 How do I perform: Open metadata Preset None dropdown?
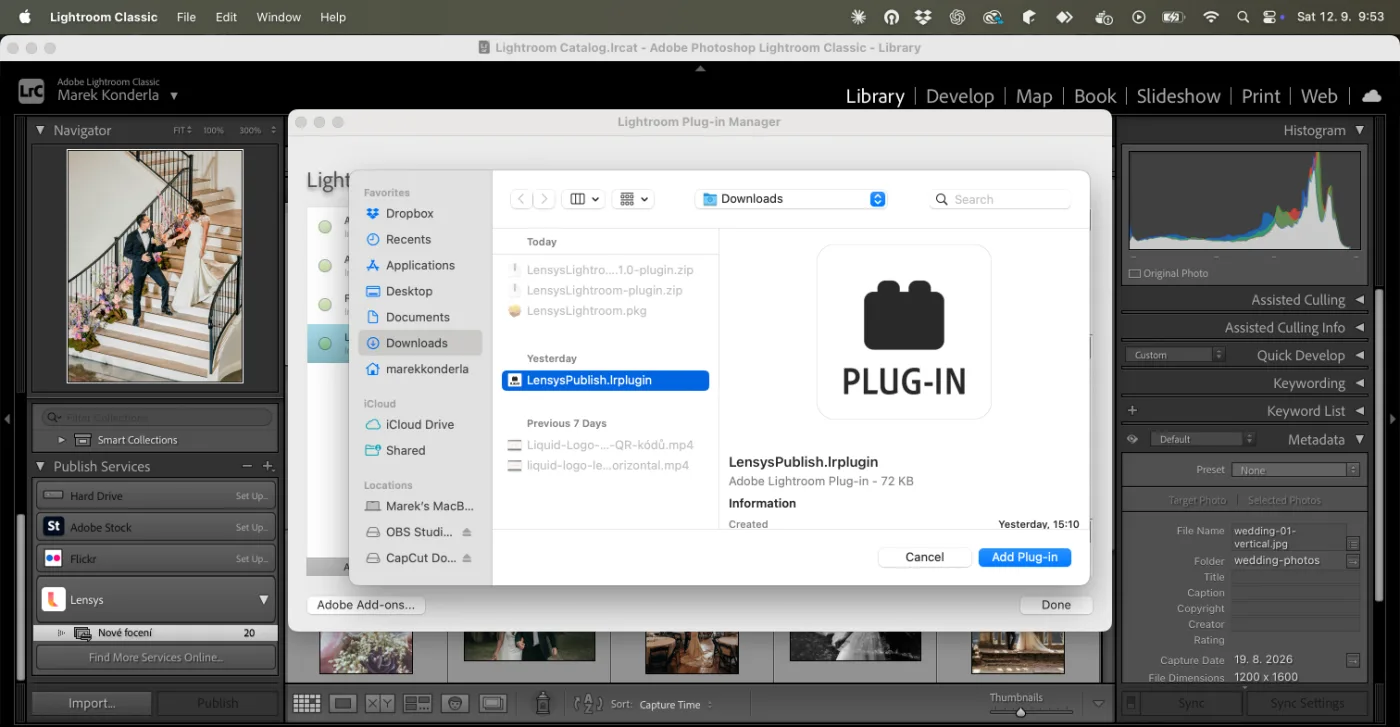[x=1295, y=470]
